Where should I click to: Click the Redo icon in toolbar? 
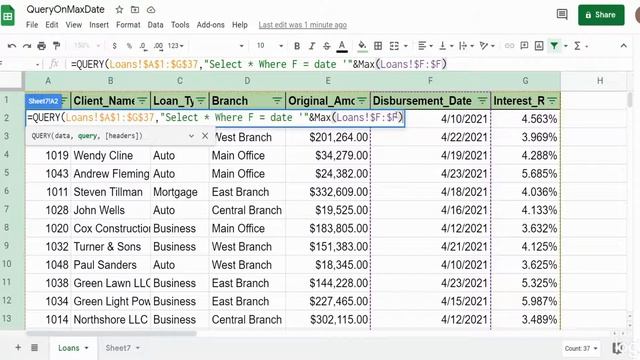[27, 46]
